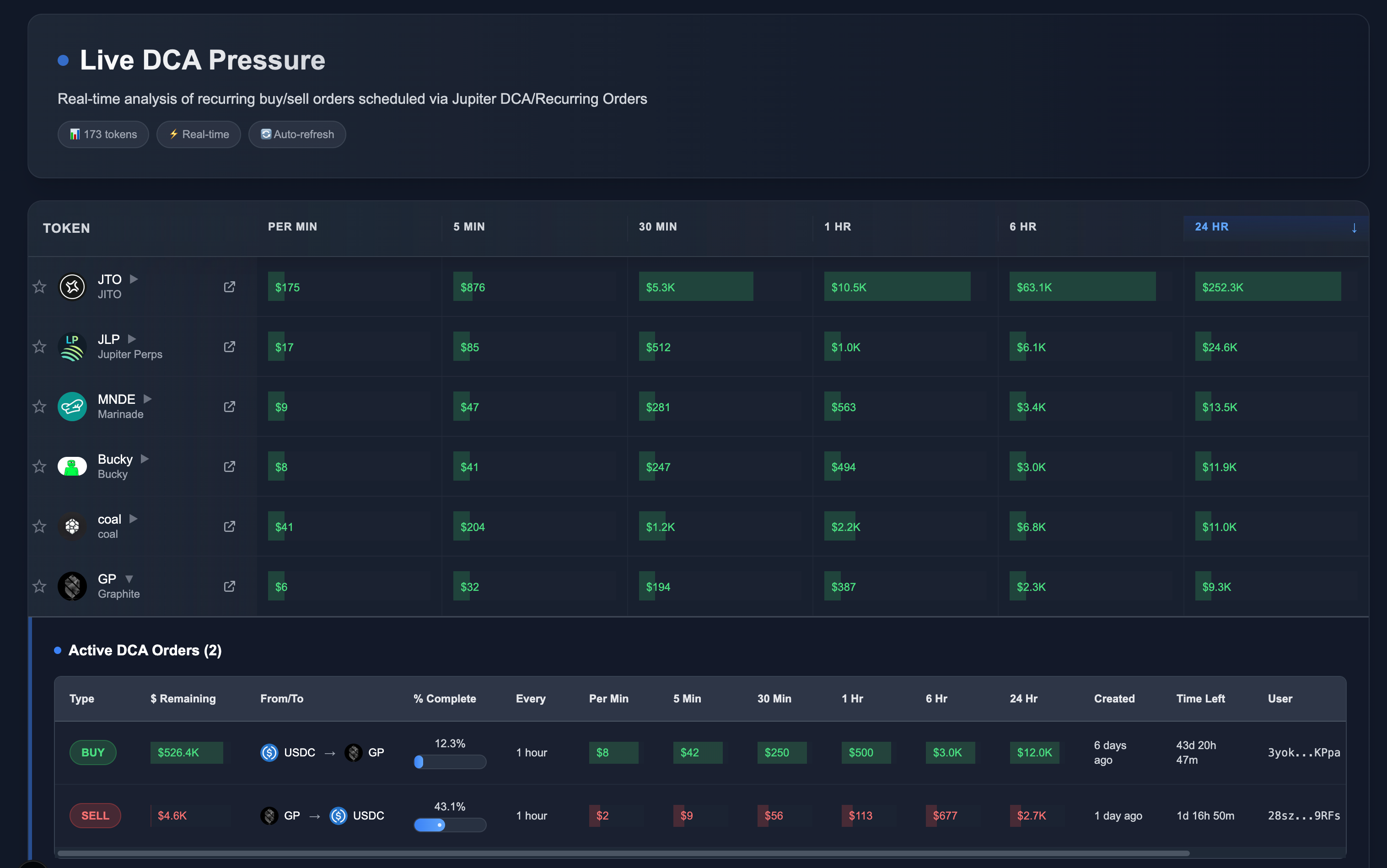The height and width of the screenshot is (868, 1387).
Task: Favorite the JTO token with its star
Action: click(39, 286)
